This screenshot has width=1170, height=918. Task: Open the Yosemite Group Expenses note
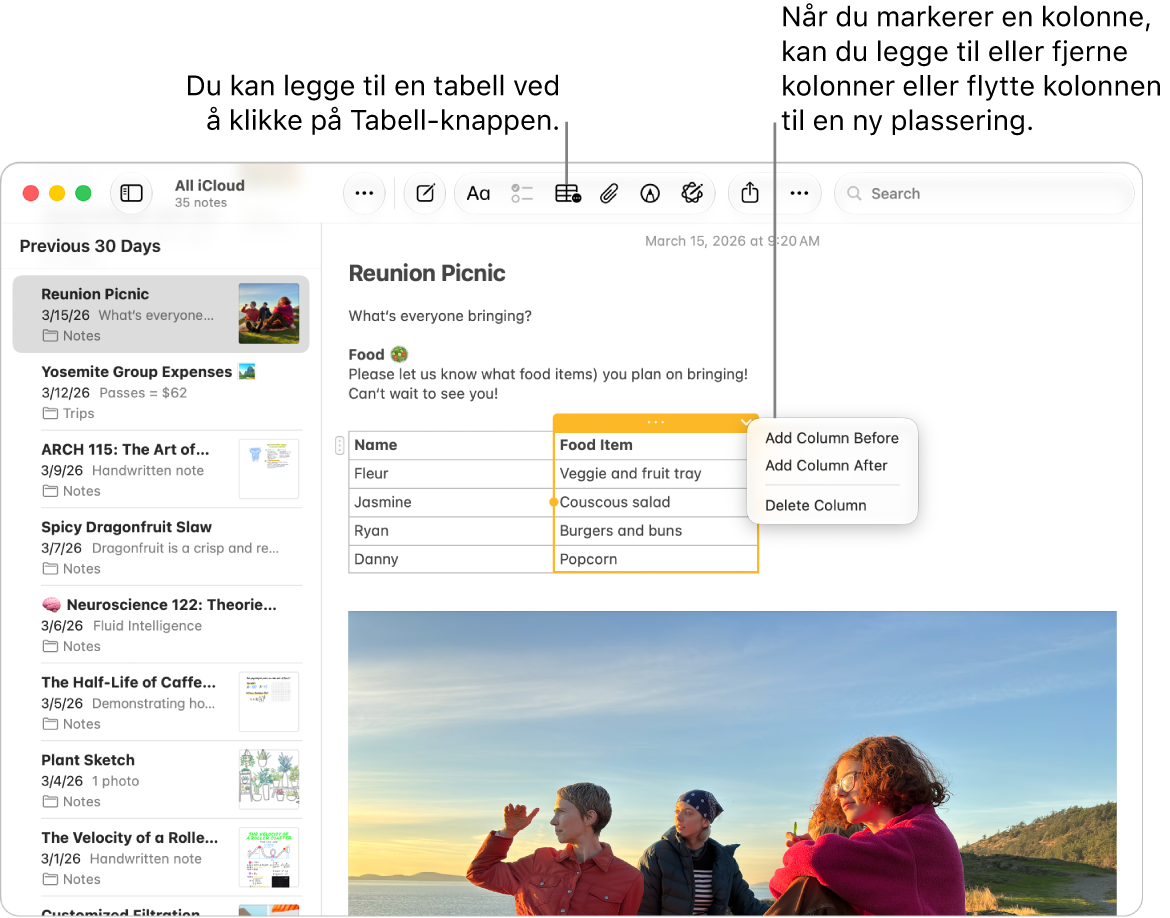pyautogui.click(x=161, y=392)
